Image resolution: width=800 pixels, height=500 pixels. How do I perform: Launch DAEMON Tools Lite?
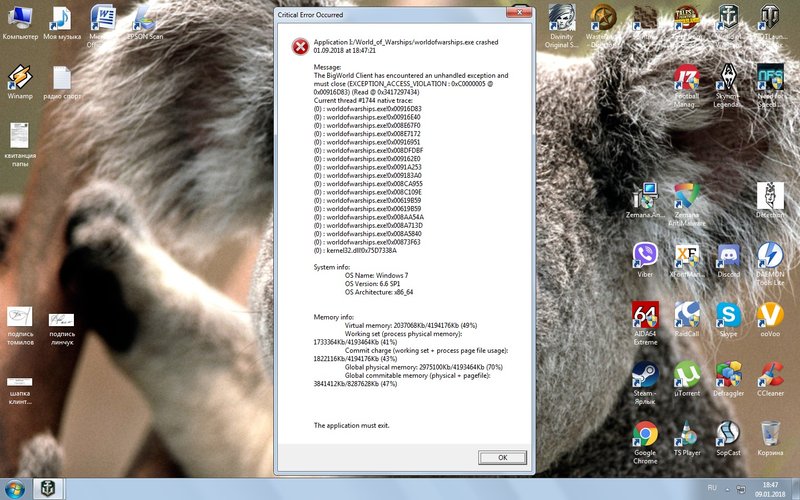tap(770, 263)
